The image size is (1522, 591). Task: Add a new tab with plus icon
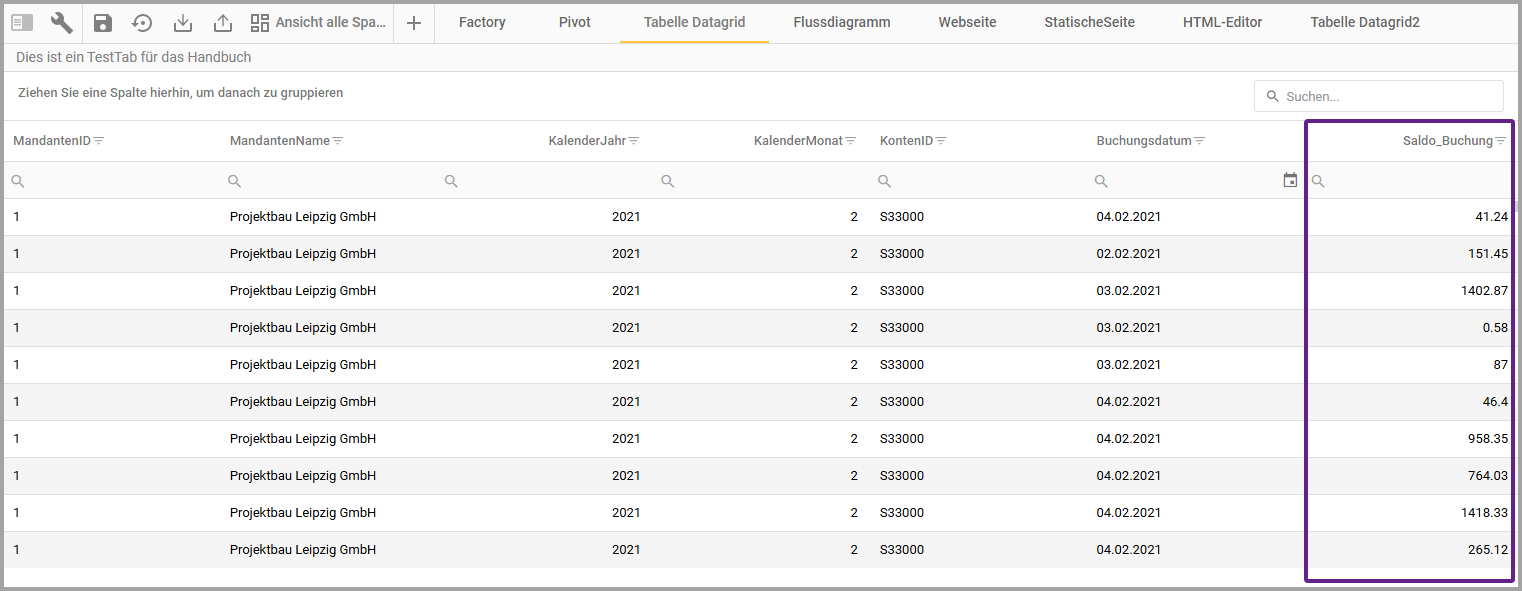tap(414, 22)
